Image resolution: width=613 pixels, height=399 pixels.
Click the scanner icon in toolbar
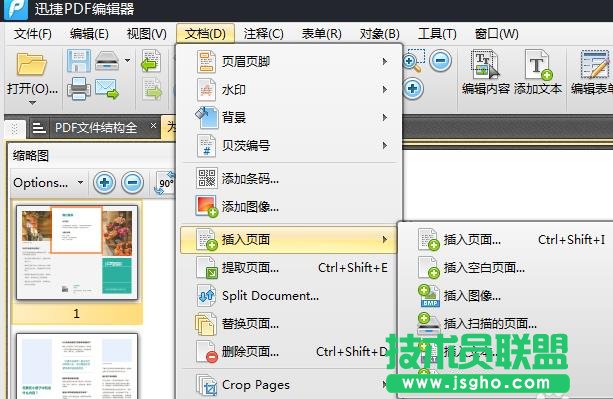tap(107, 61)
